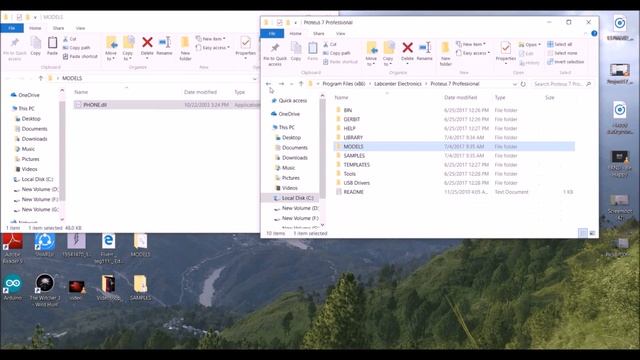
Task: Click History in Proteus window ribbon
Action: click(x=529, y=63)
